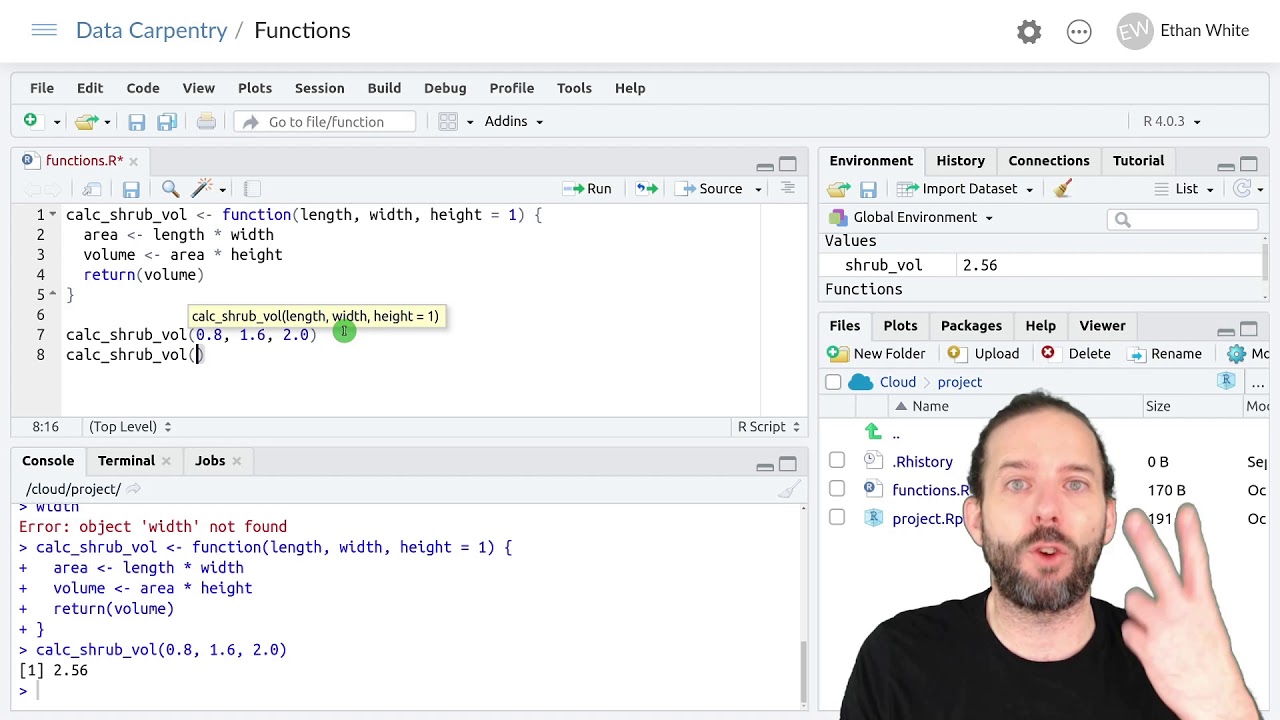
Task: Create a new file with green plus
Action: click(x=30, y=121)
